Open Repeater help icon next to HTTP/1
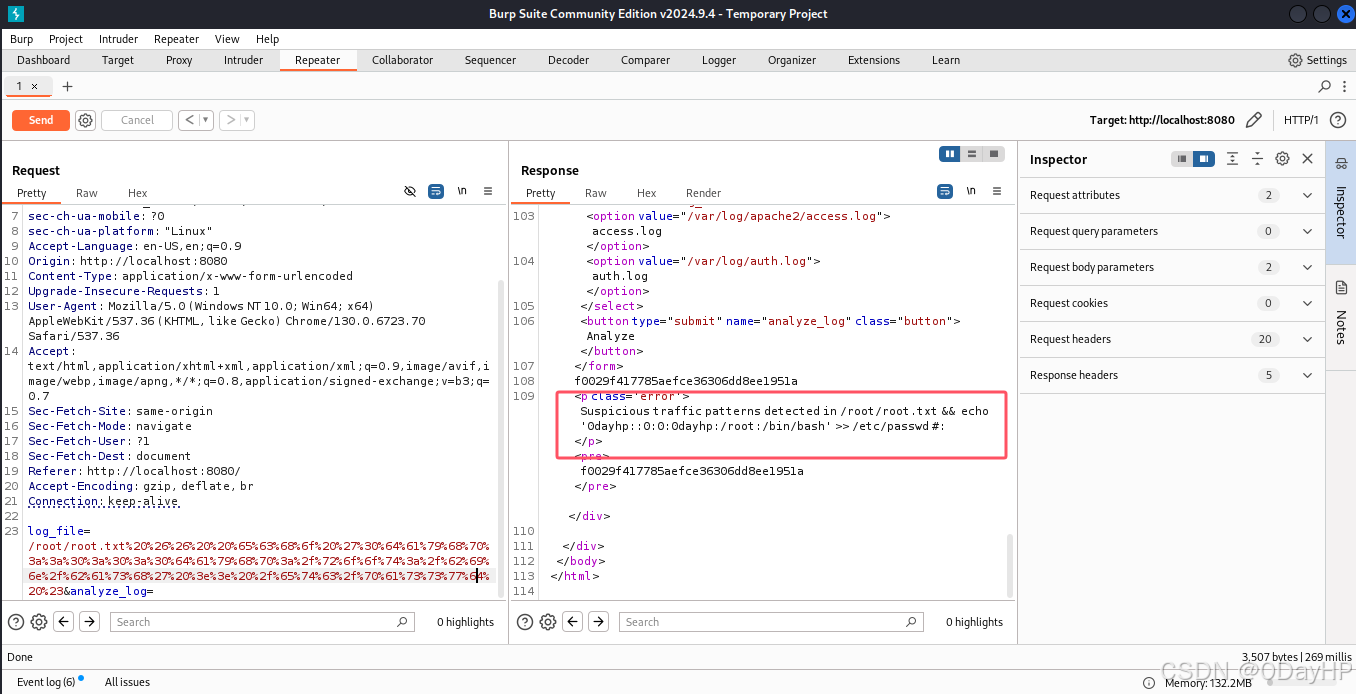 click(x=1337, y=120)
